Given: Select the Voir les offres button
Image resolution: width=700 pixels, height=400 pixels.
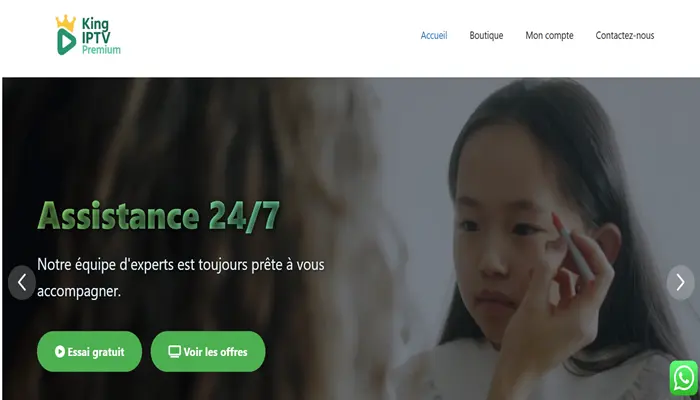Looking at the screenshot, I should pyautogui.click(x=208, y=351).
